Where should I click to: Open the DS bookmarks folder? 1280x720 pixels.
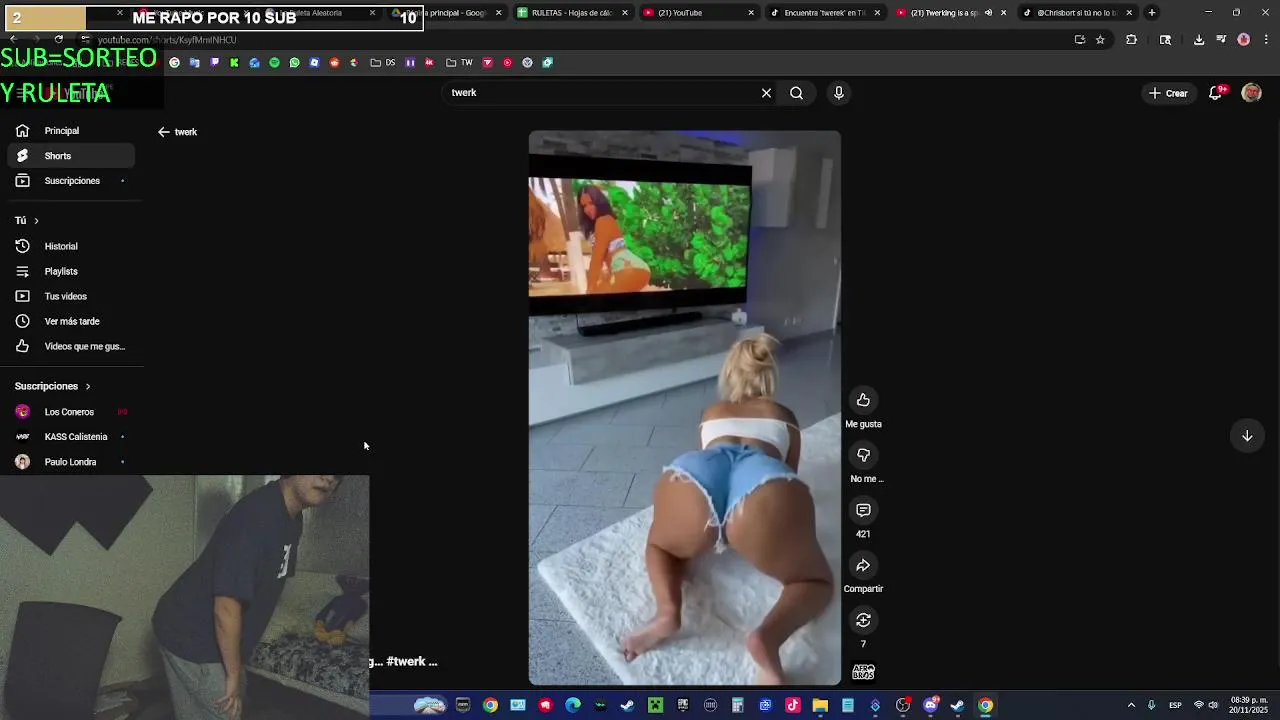tap(383, 62)
